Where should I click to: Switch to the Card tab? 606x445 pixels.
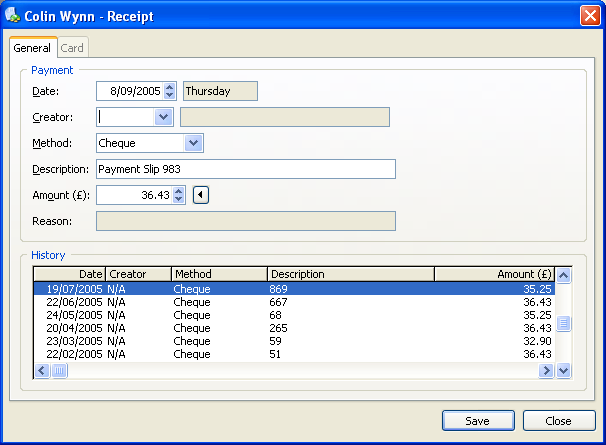pos(72,47)
